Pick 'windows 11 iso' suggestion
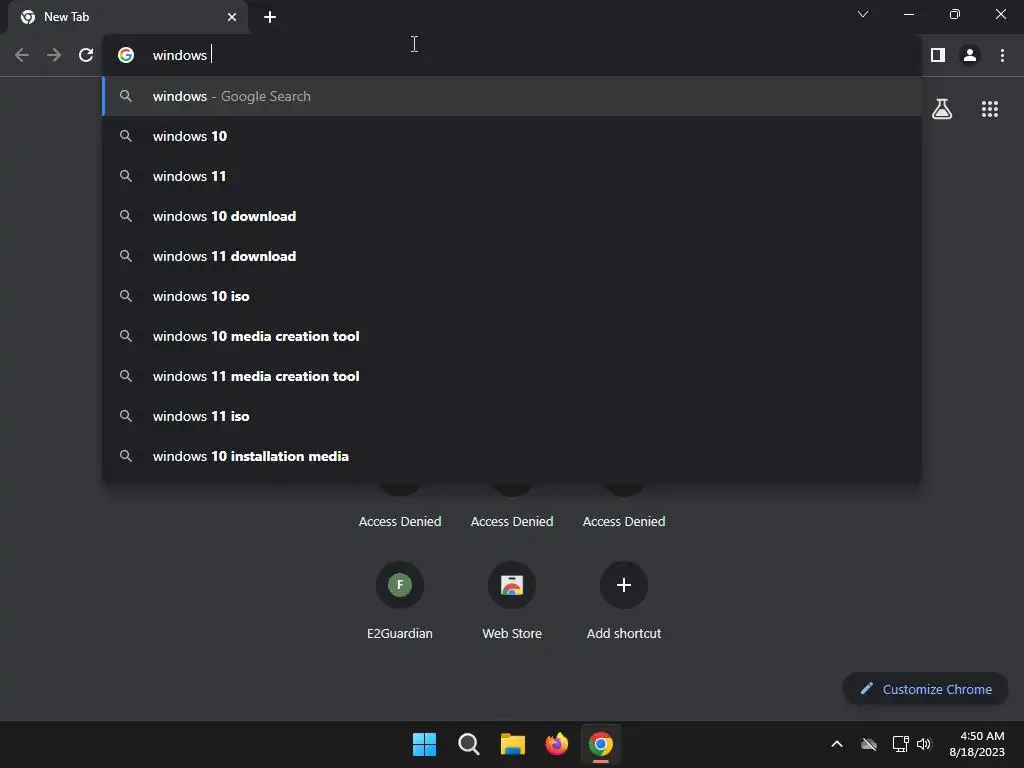 (x=511, y=416)
